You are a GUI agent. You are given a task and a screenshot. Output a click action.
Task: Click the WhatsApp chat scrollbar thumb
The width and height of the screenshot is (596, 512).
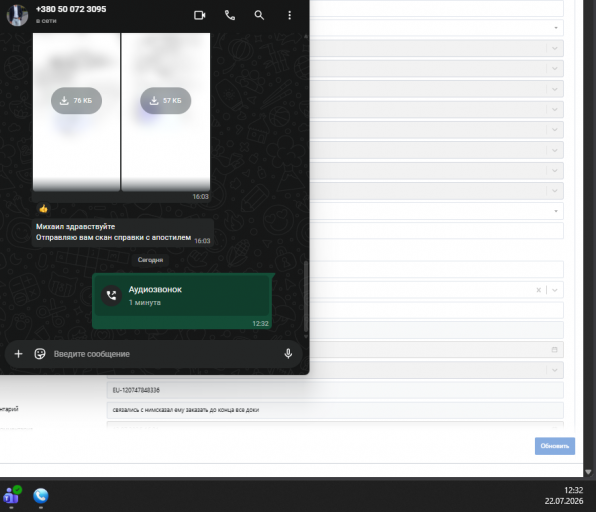click(x=306, y=296)
